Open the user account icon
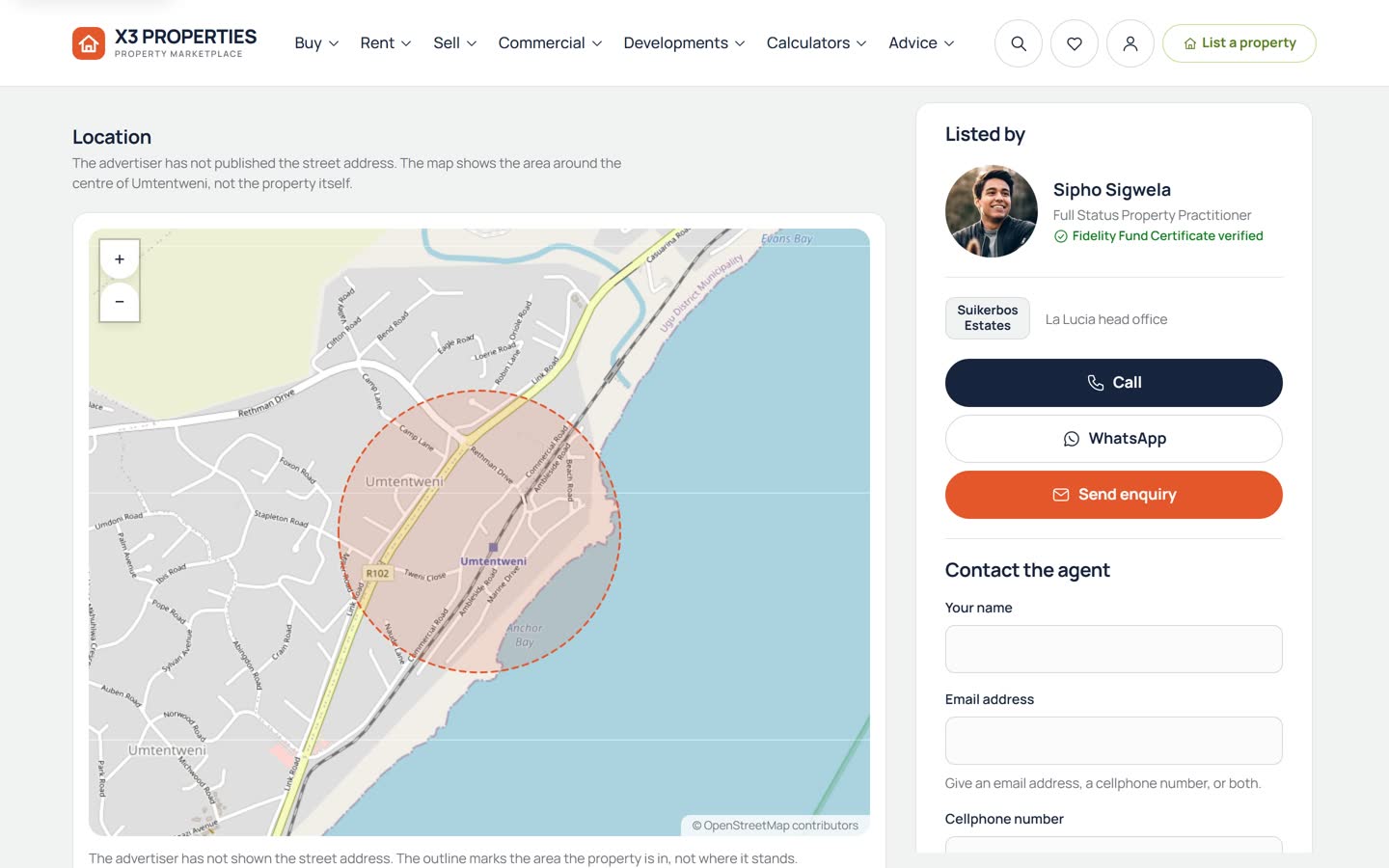The width and height of the screenshot is (1389, 868). point(1130,43)
